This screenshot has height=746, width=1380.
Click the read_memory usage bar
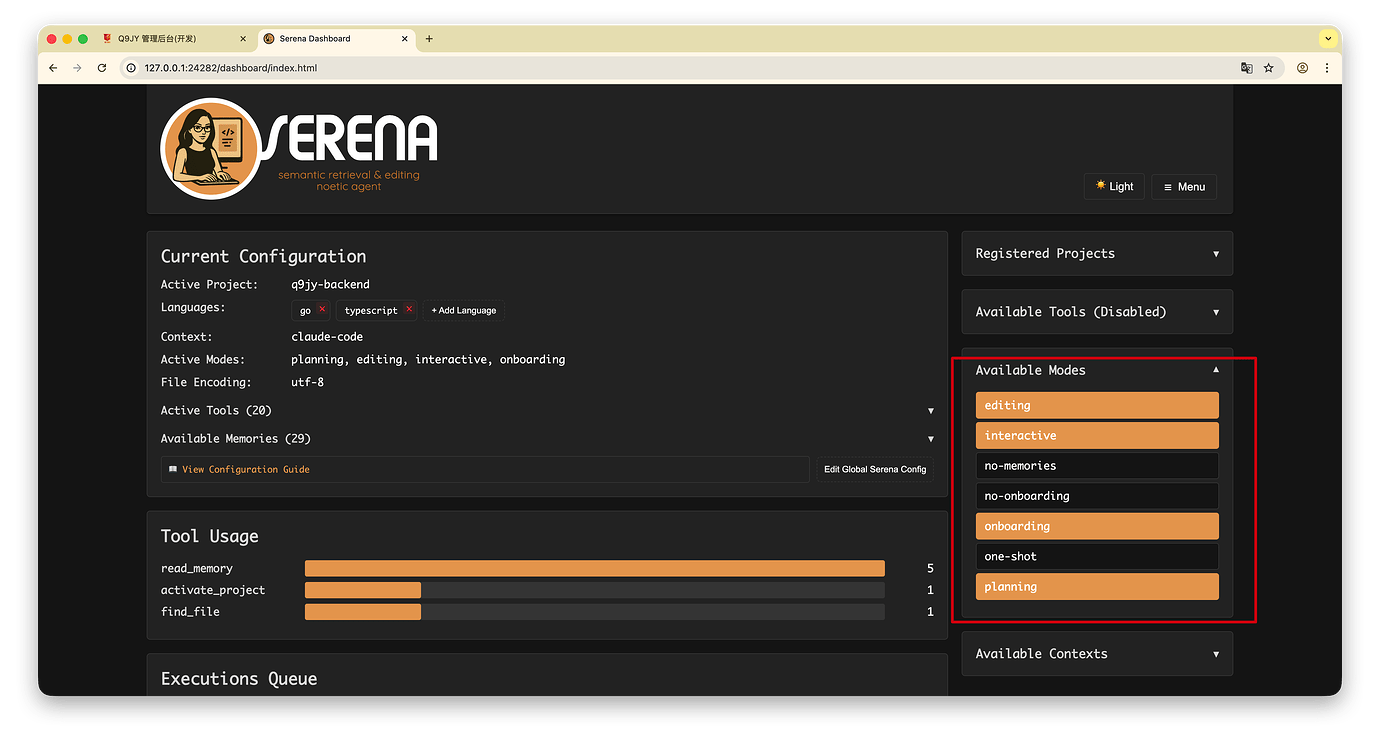click(595, 568)
